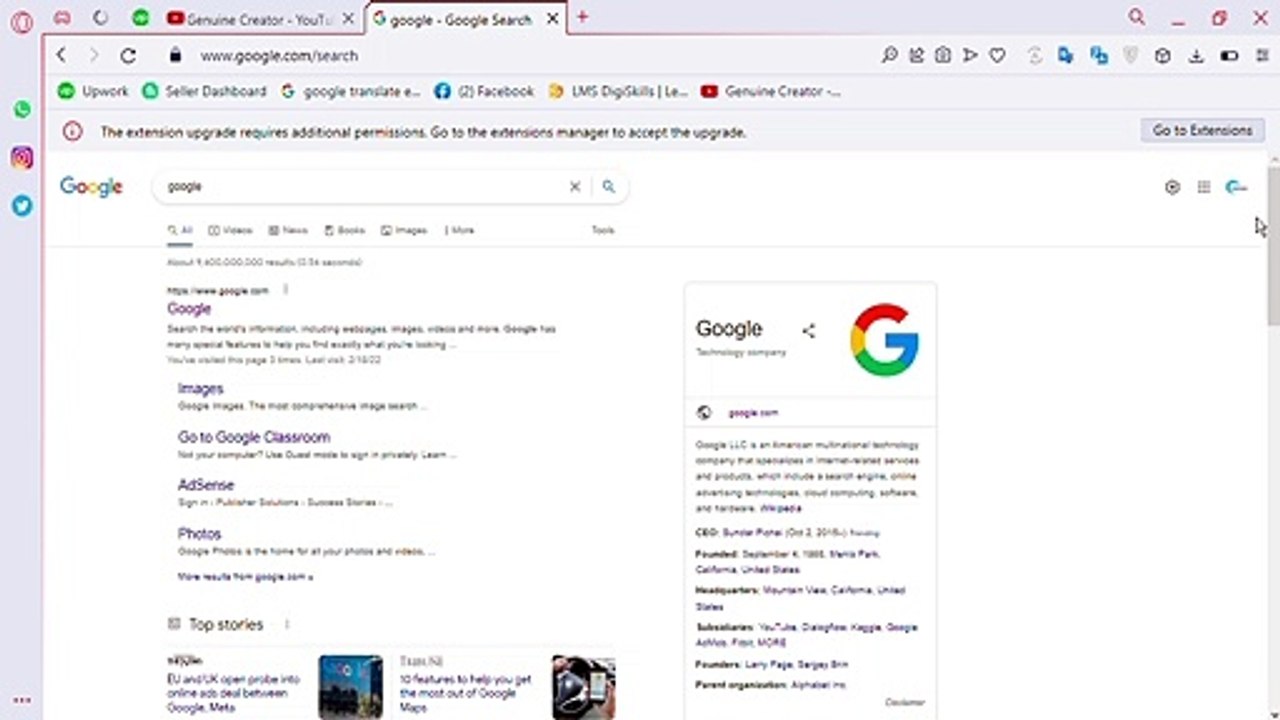This screenshot has width=1280, height=720.
Task: Open the Photos sitelink
Action: 199,534
